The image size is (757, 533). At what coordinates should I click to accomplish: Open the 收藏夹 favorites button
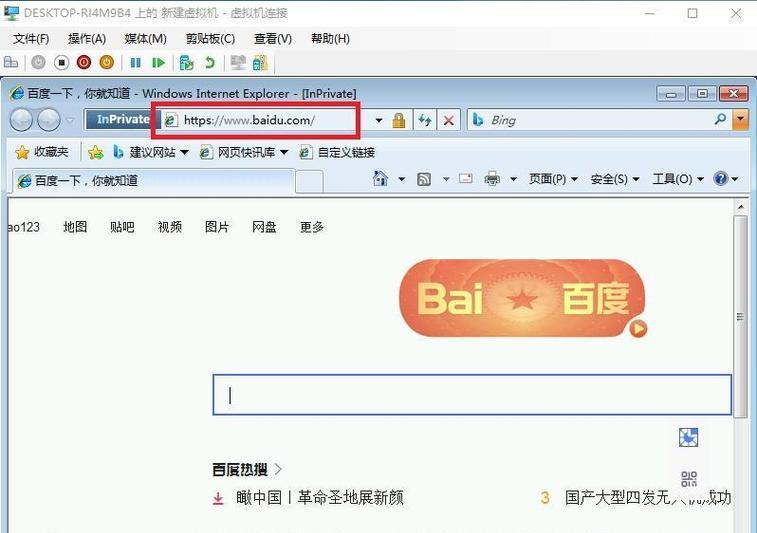click(42, 153)
